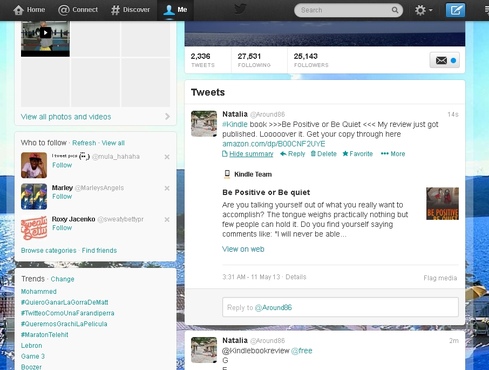
Task: Open #QueremosGrachiLaPelicula trend
Action: 64,324
